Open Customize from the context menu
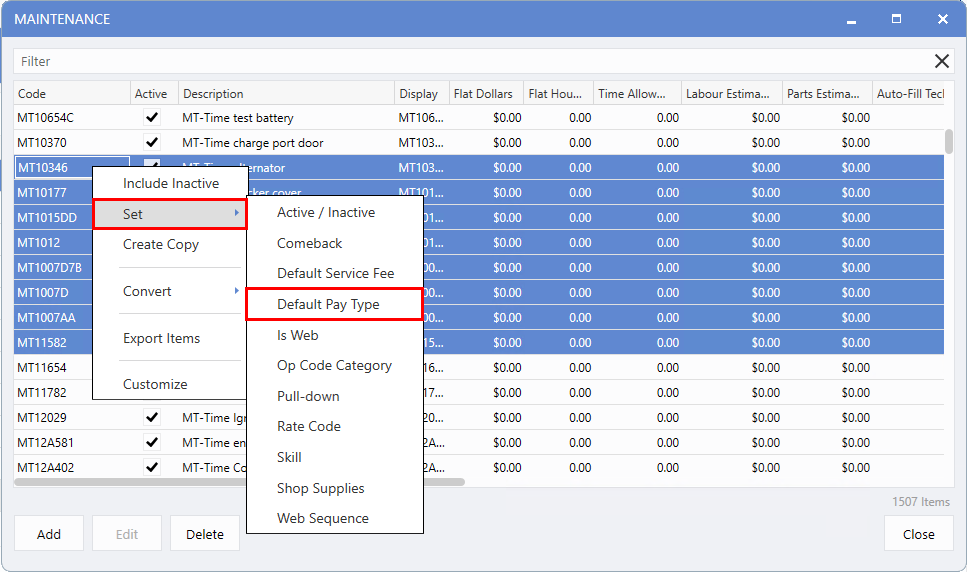 (155, 384)
